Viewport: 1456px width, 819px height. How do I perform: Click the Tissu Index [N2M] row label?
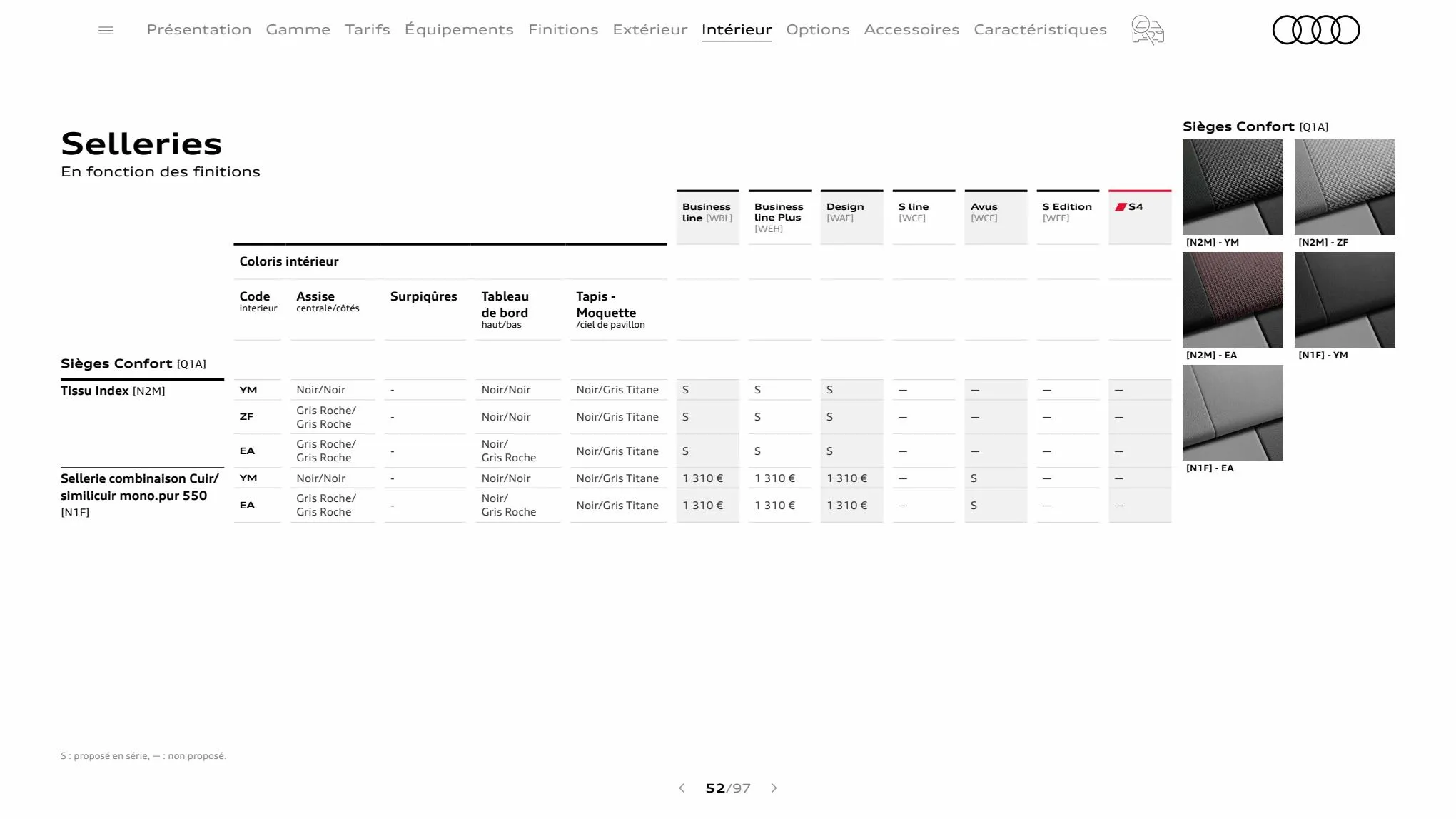113,391
